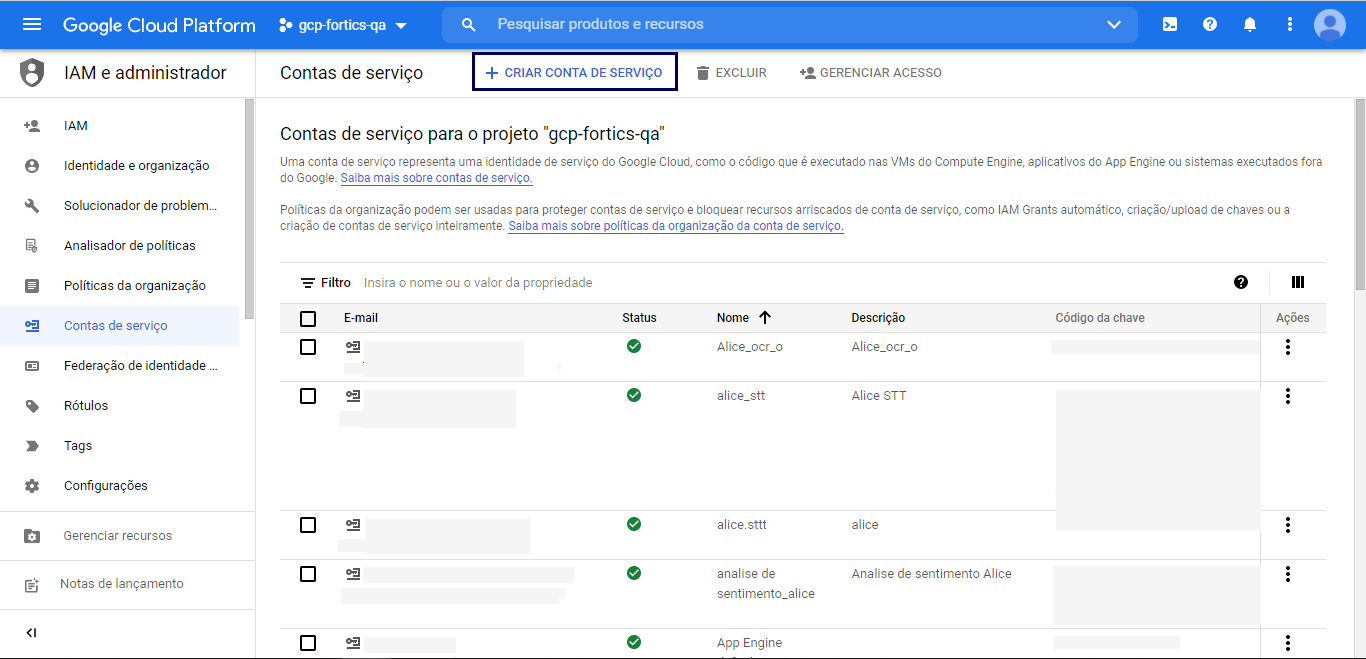Screen dimensions: 1366x659
Task: Click the IAM shield icon in sidebar header
Action: (x=33, y=72)
